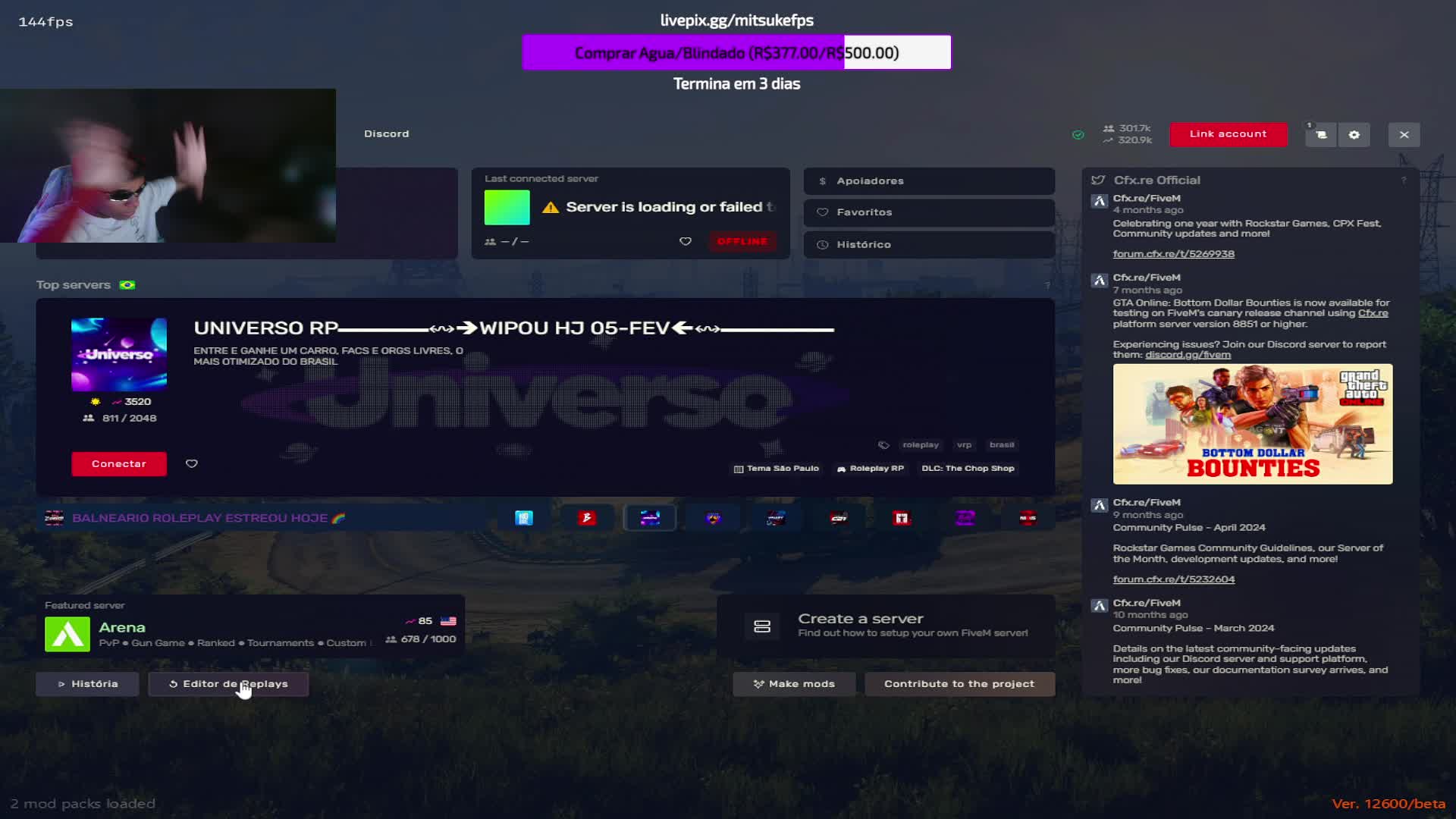Close the FiveM menu with X button
Viewport: 1456px width, 819px height.
click(x=1404, y=135)
